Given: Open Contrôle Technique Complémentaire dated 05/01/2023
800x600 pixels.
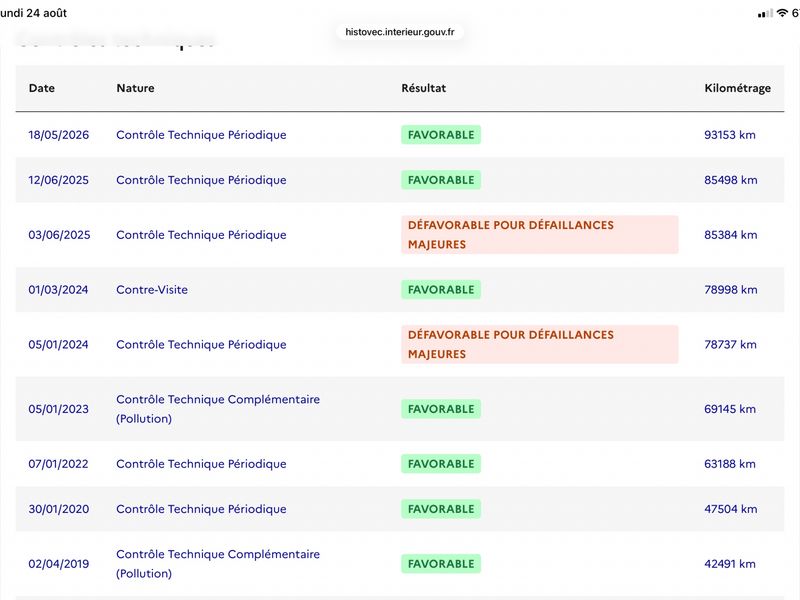Looking at the screenshot, I should (218, 409).
